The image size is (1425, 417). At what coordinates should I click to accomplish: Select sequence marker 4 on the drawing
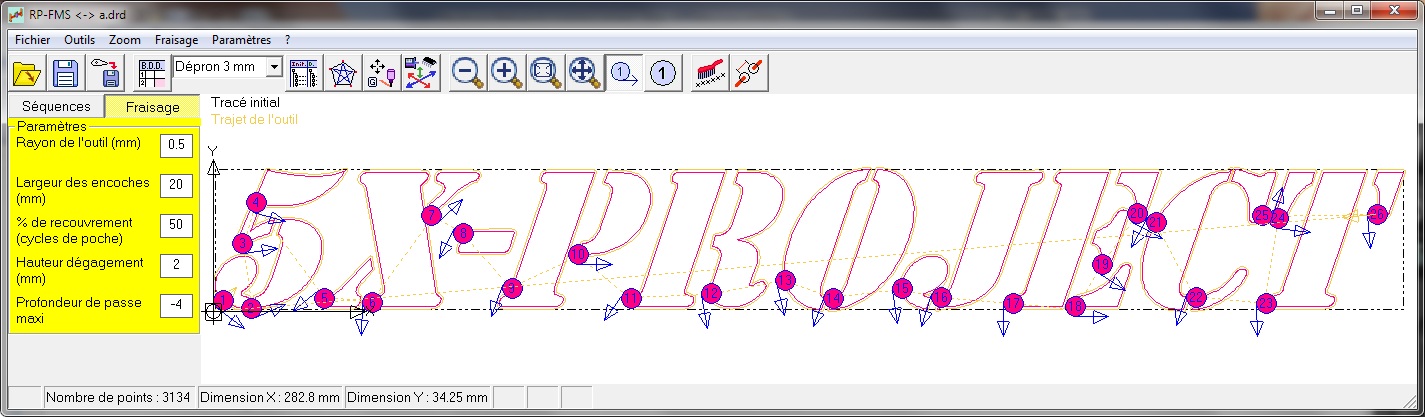tap(257, 202)
